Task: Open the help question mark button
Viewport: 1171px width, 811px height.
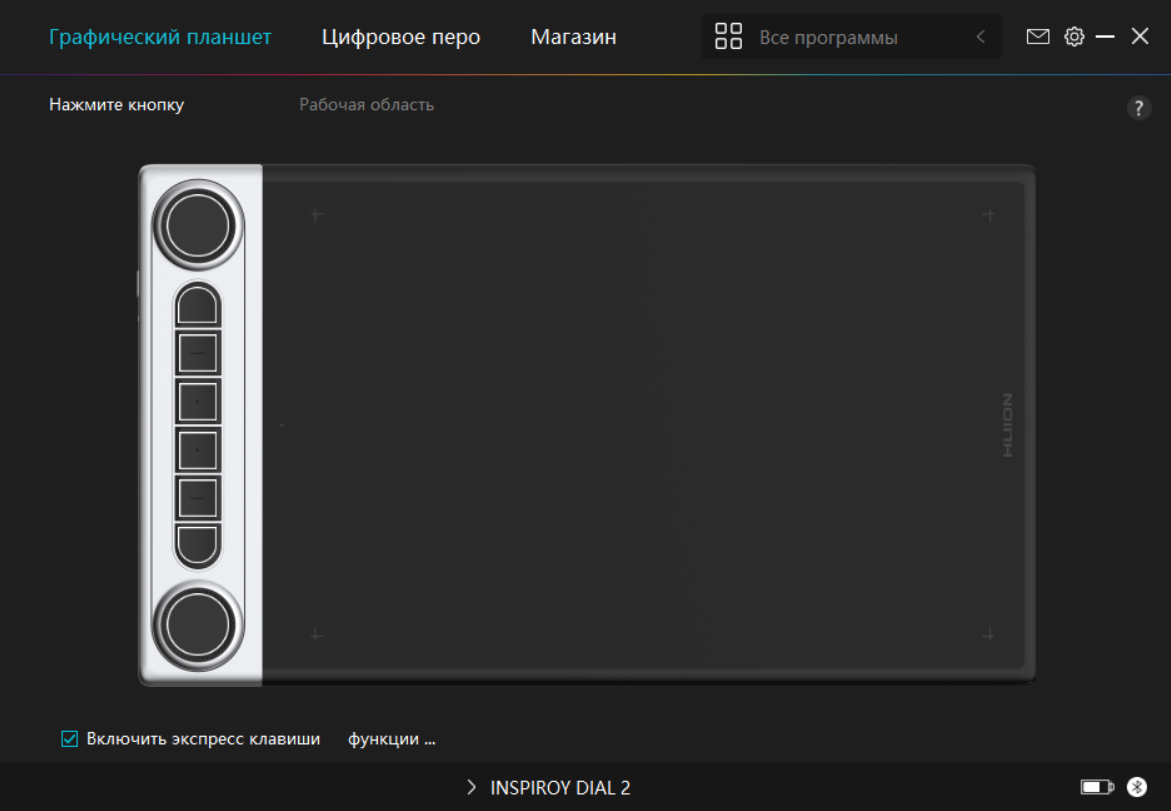Action: point(1138,108)
